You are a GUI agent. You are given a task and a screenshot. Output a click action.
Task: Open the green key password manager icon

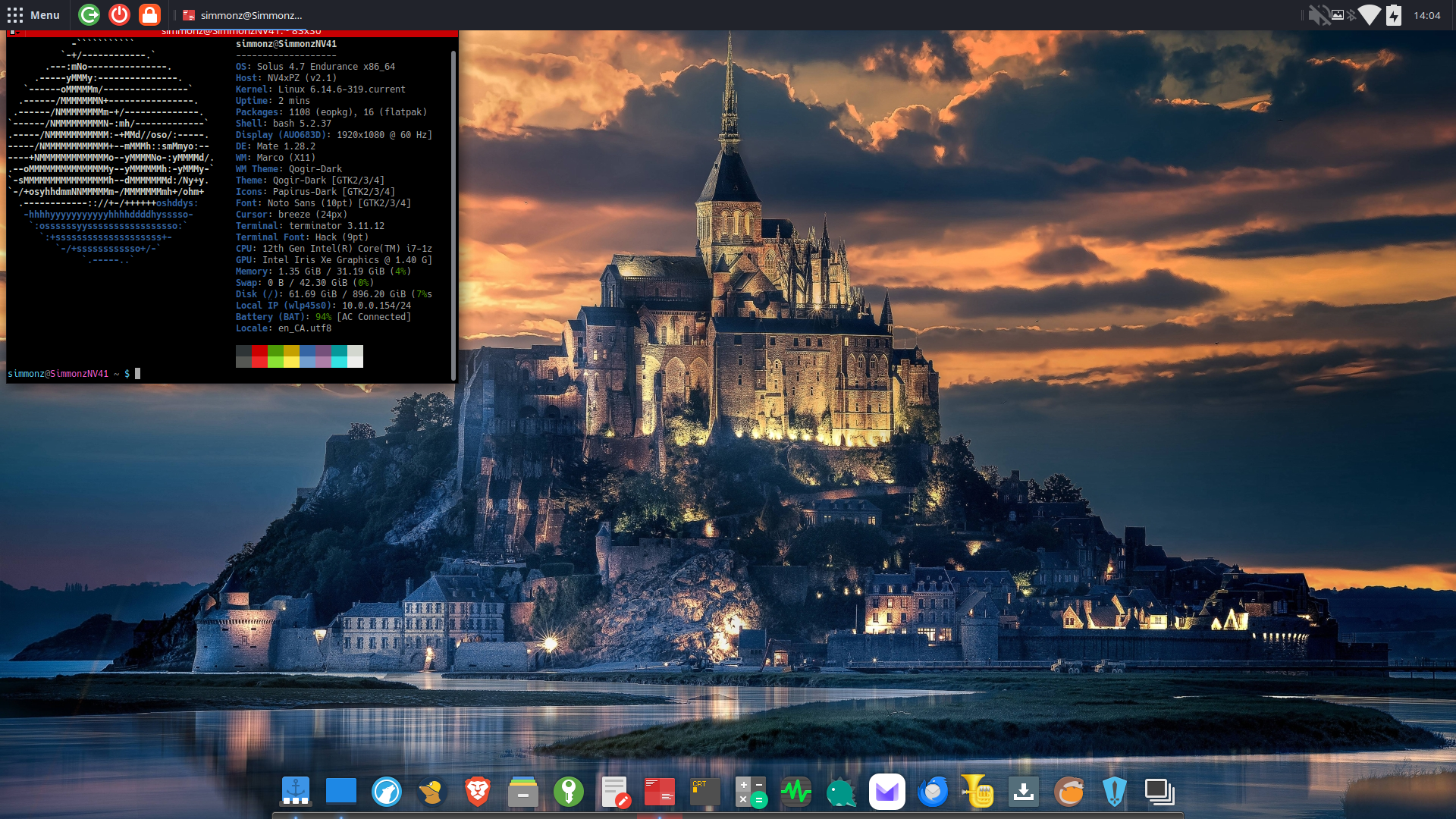[x=569, y=792]
